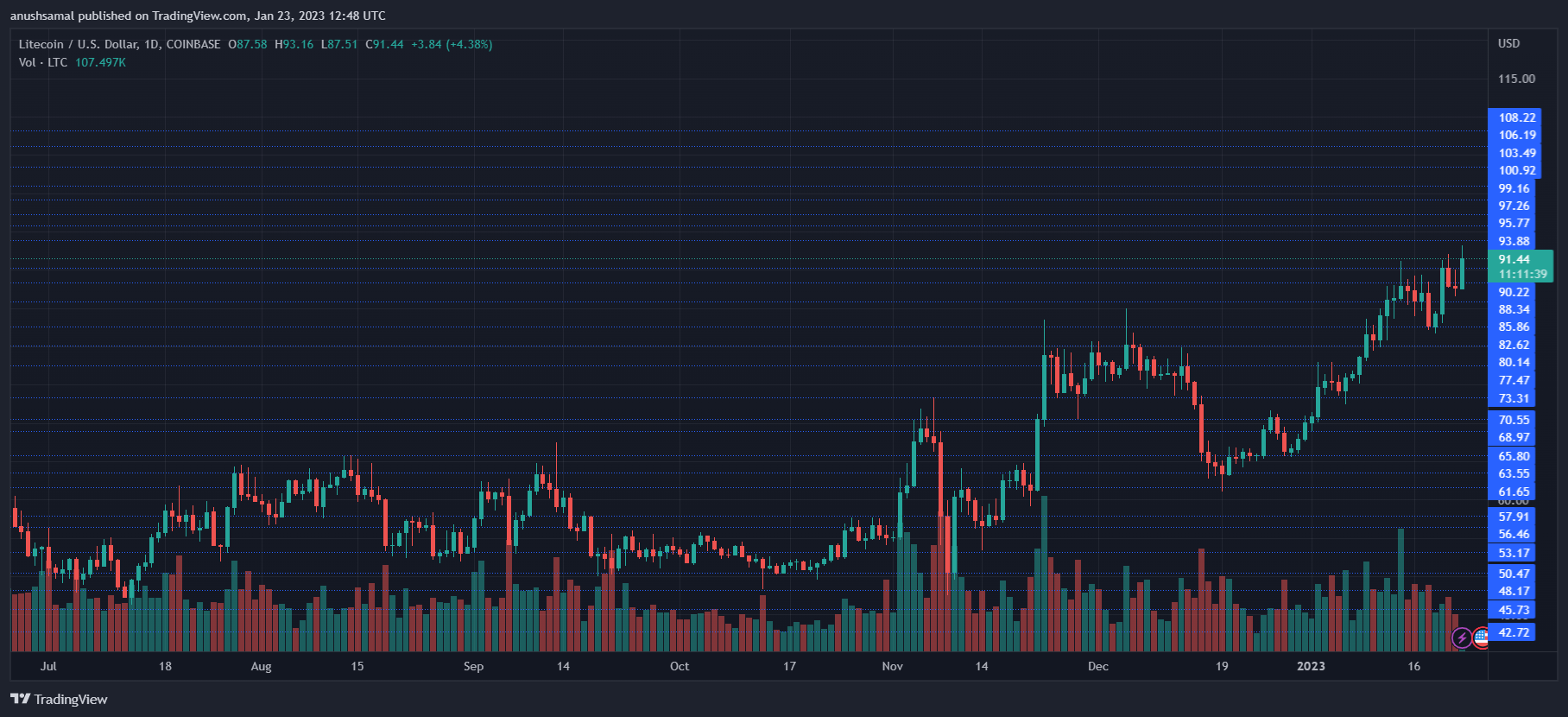1568x717 pixels.
Task: Click the Vol · LTC indicator label
Action: click(x=43, y=62)
